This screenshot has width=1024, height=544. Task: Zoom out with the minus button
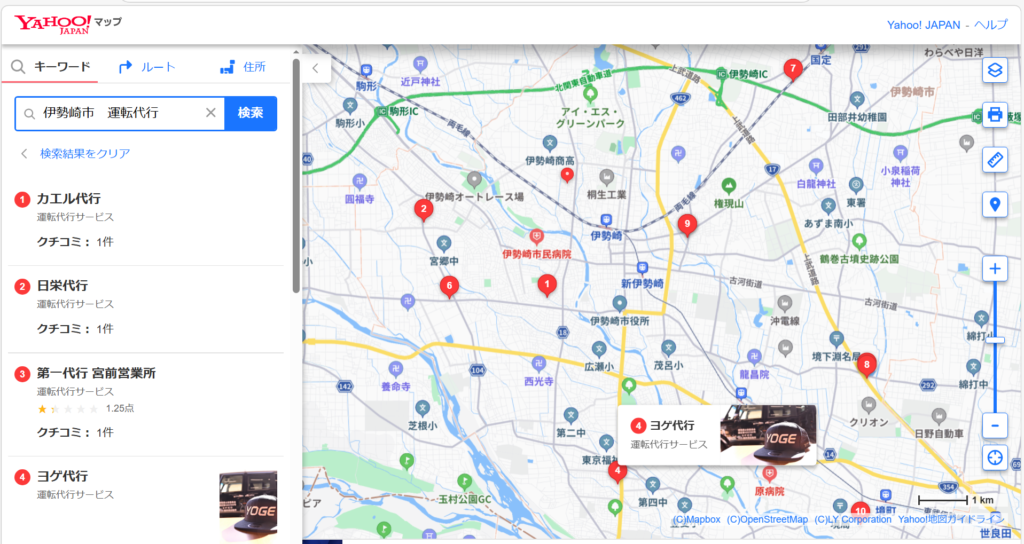click(x=994, y=425)
